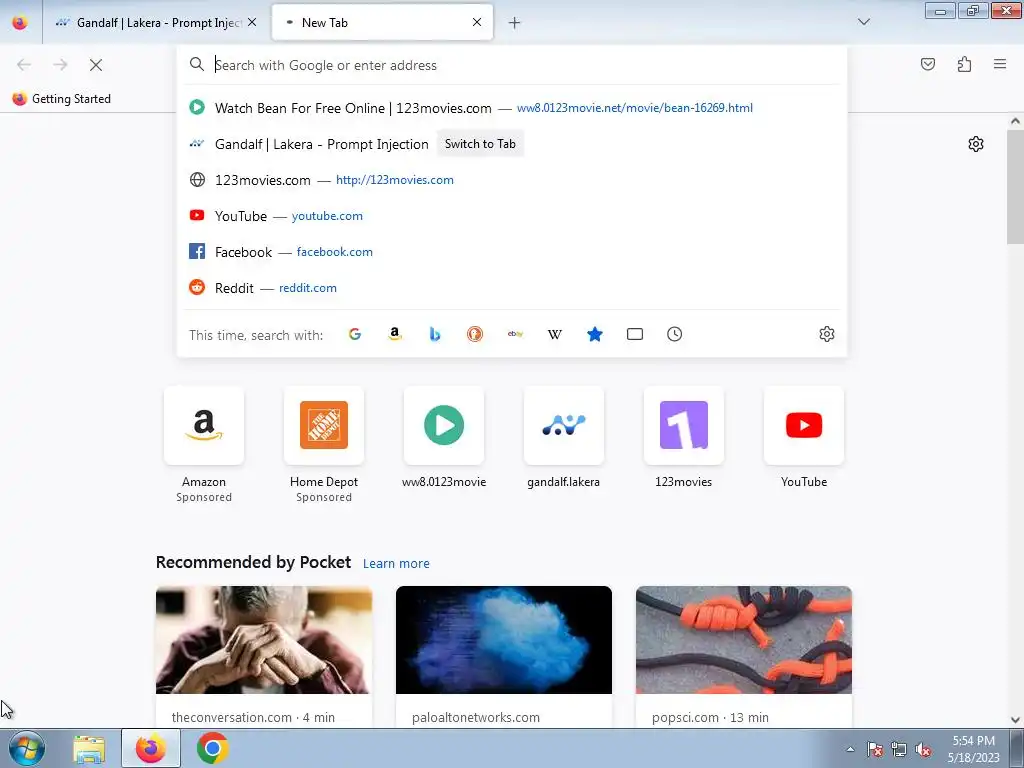Search this time with eBay icon
This screenshot has width=1024, height=768.
tap(515, 334)
